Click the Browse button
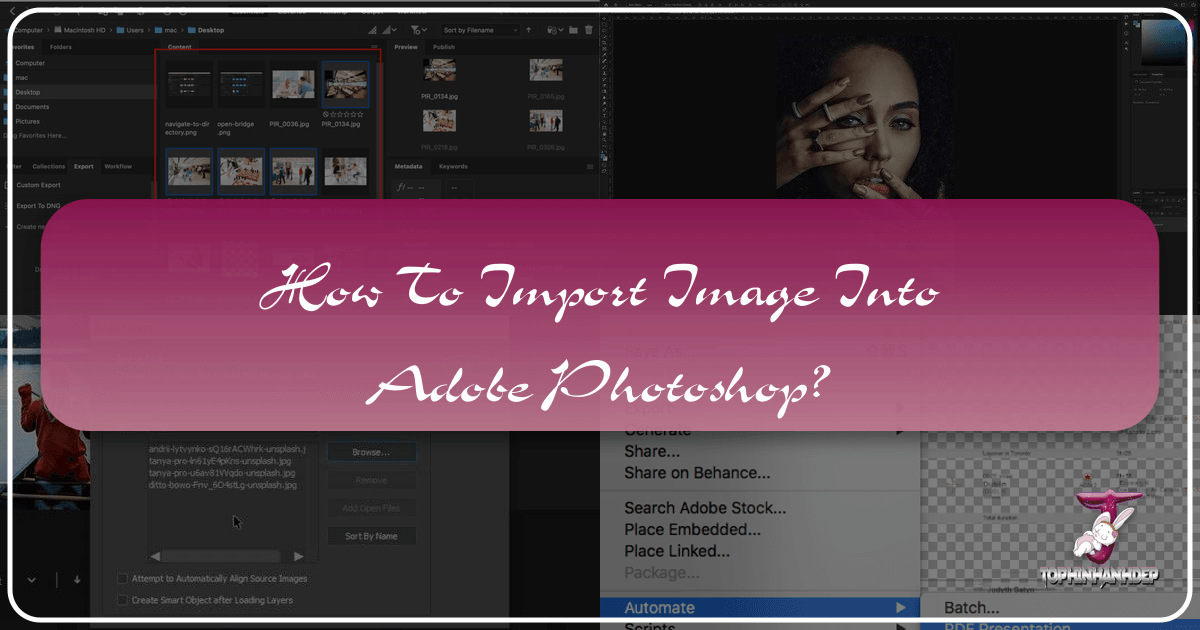This screenshot has height=630, width=1200. click(371, 452)
